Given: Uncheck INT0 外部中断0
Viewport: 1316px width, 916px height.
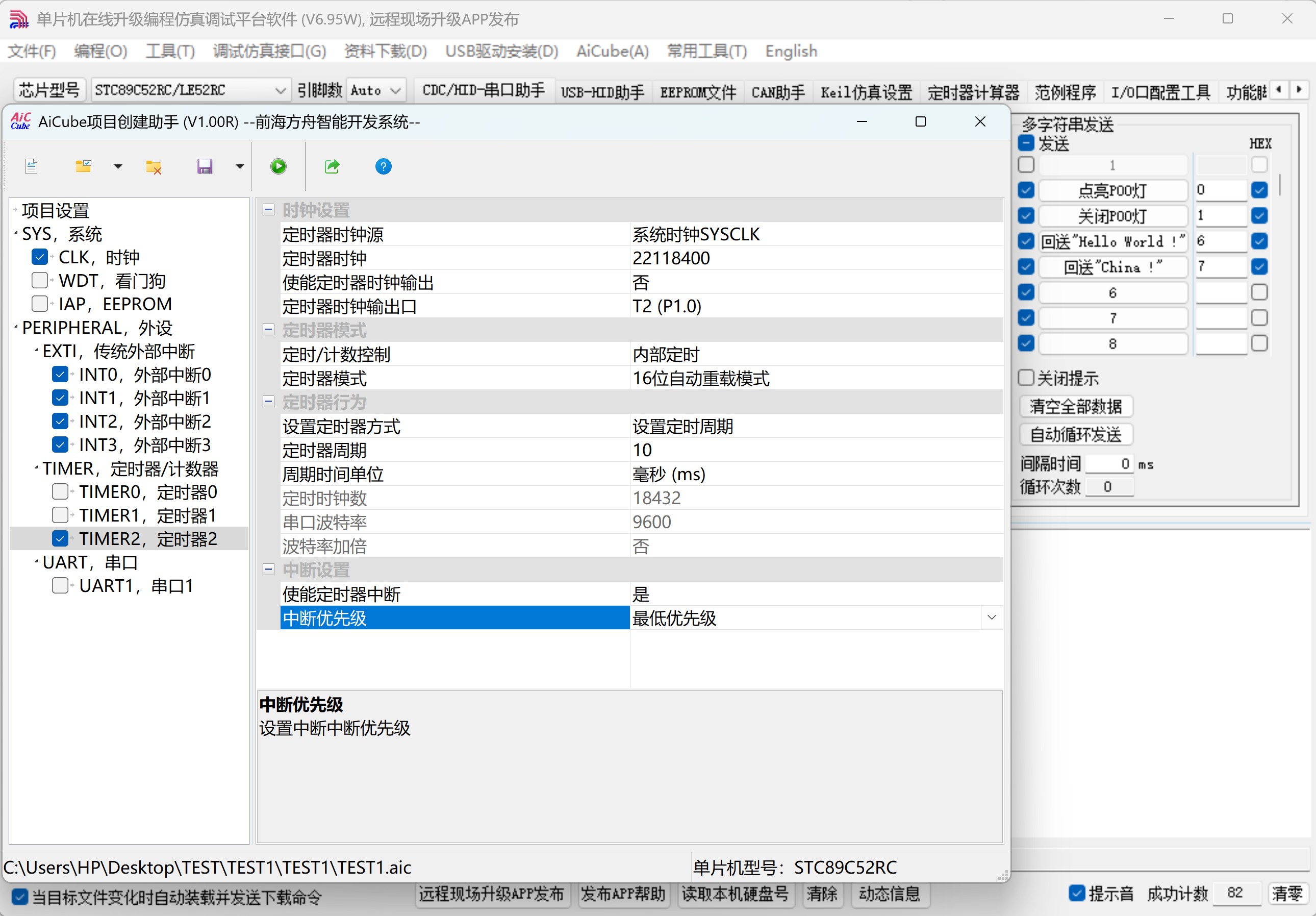Looking at the screenshot, I should click(x=60, y=375).
